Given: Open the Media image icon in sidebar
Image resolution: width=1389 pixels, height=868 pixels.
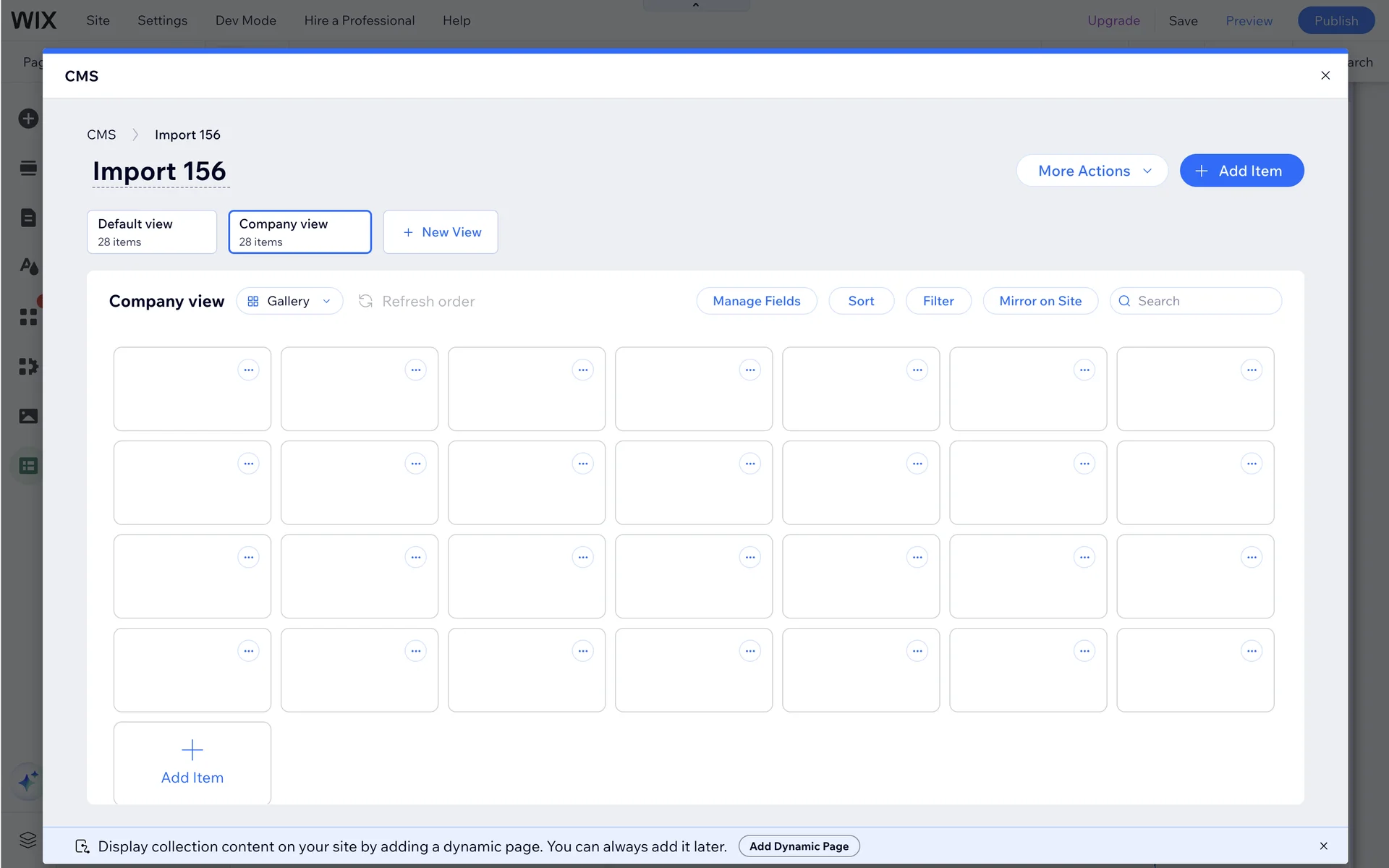Looking at the screenshot, I should [x=28, y=416].
